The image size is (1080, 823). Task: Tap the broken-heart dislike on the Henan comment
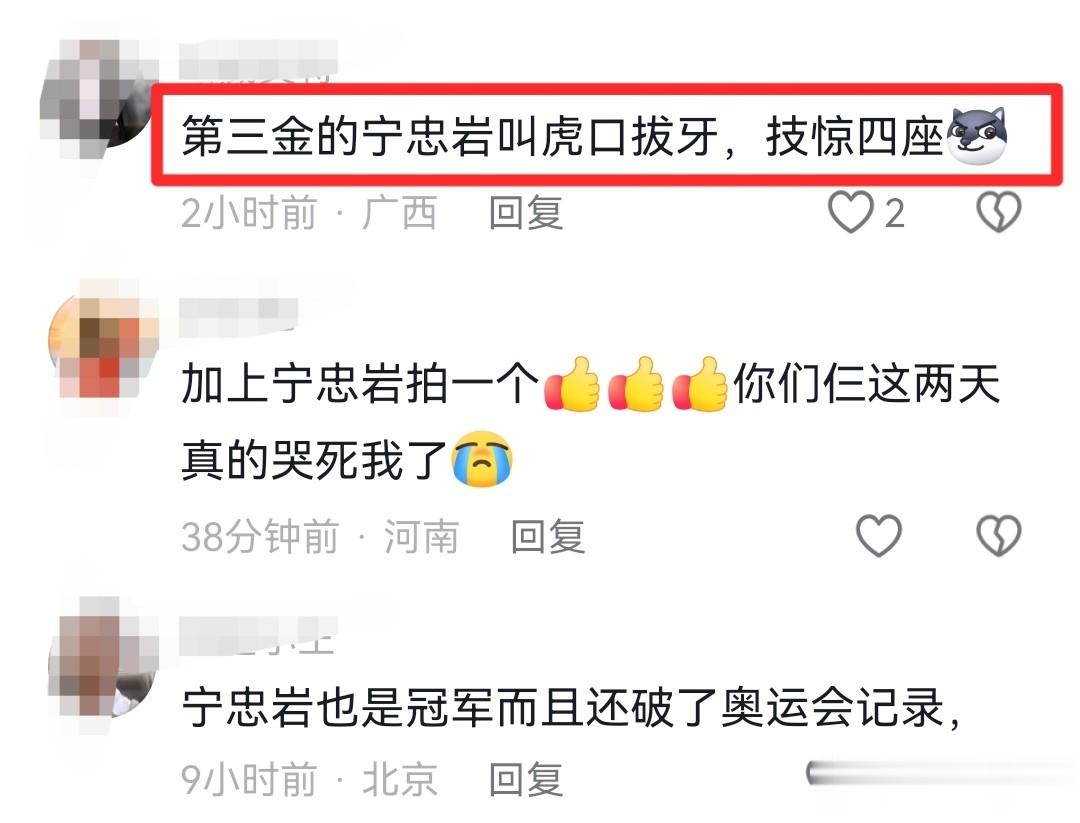pyautogui.click(x=999, y=535)
